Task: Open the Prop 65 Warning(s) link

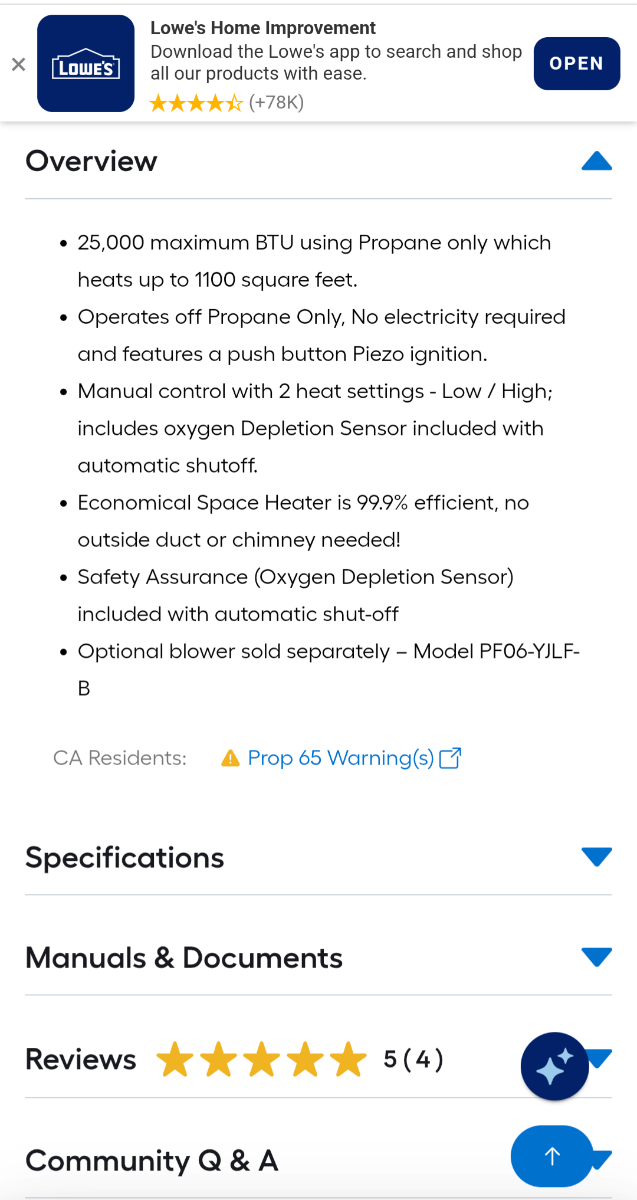Action: (340, 758)
